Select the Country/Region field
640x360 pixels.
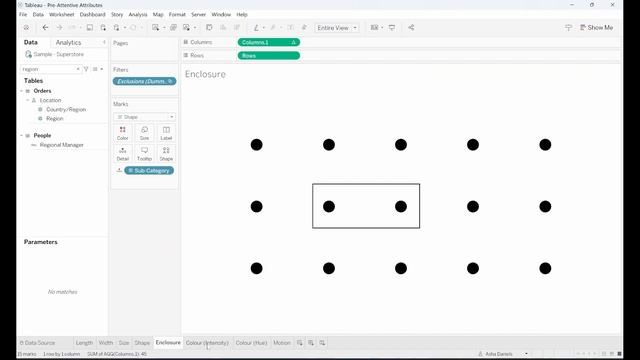coord(66,109)
